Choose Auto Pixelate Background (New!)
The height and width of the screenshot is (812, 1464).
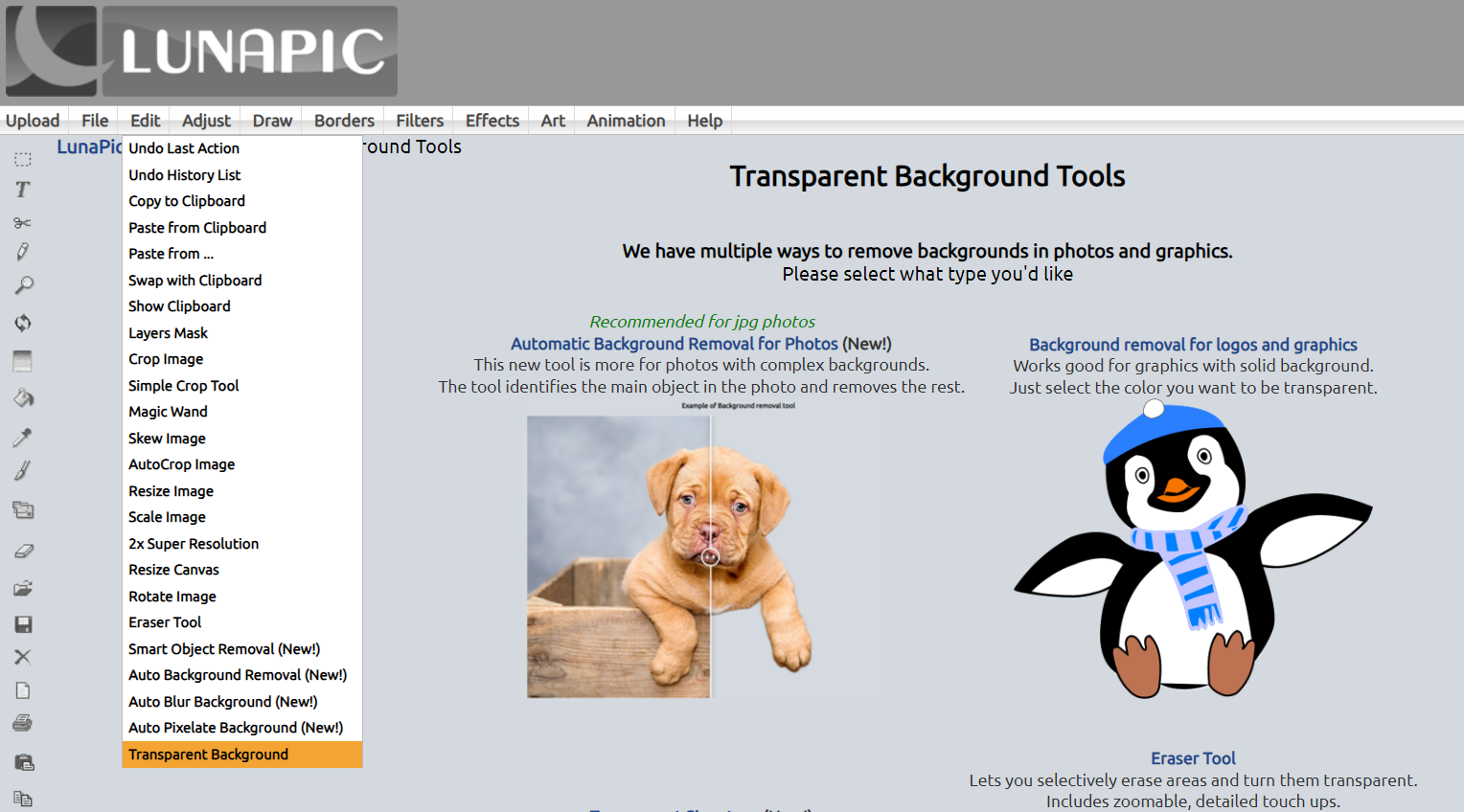coord(242,728)
